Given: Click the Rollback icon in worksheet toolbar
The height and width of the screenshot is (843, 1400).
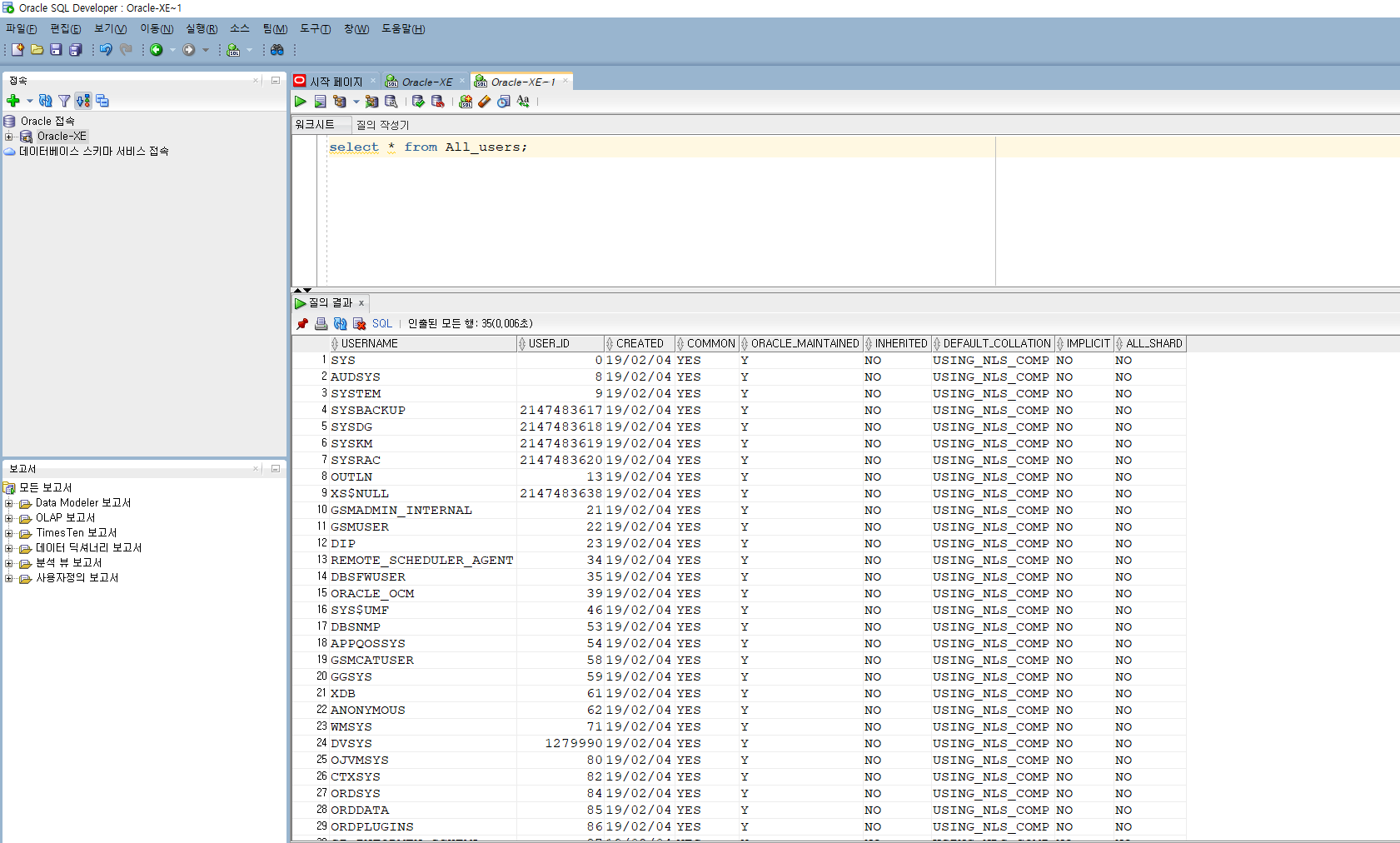Looking at the screenshot, I should tap(437, 102).
